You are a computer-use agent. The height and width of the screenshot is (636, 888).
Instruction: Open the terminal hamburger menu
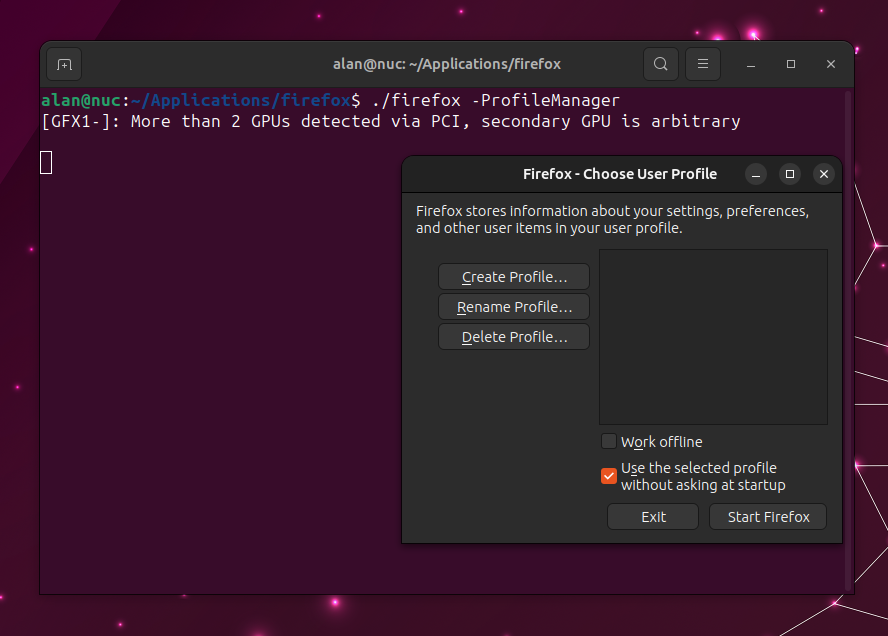click(x=702, y=63)
